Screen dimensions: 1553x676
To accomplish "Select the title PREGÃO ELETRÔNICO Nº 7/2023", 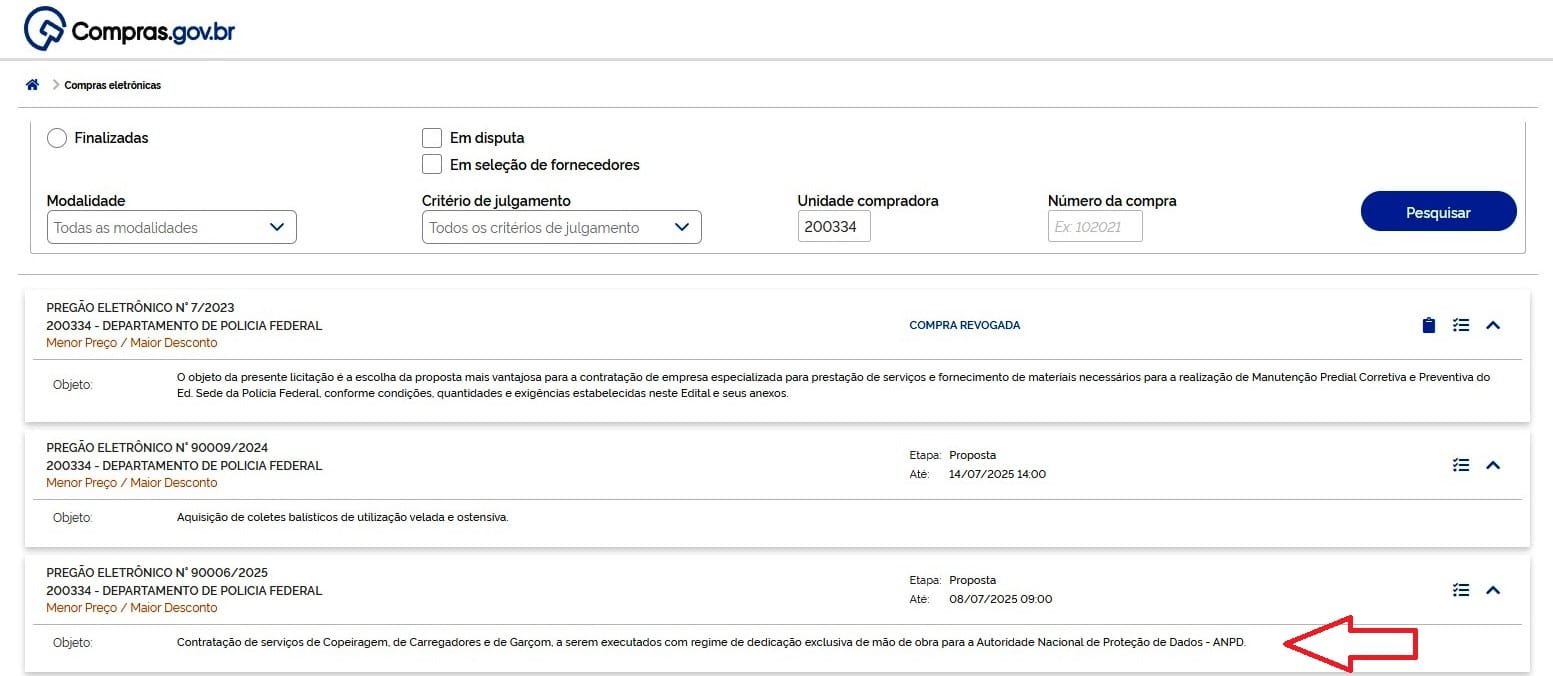I will click(141, 307).
